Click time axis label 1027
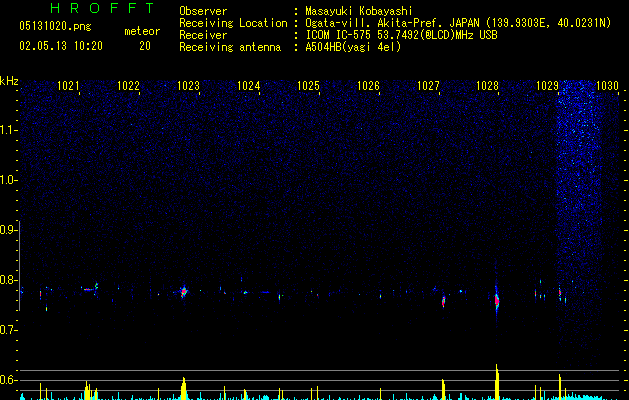 pos(428,86)
